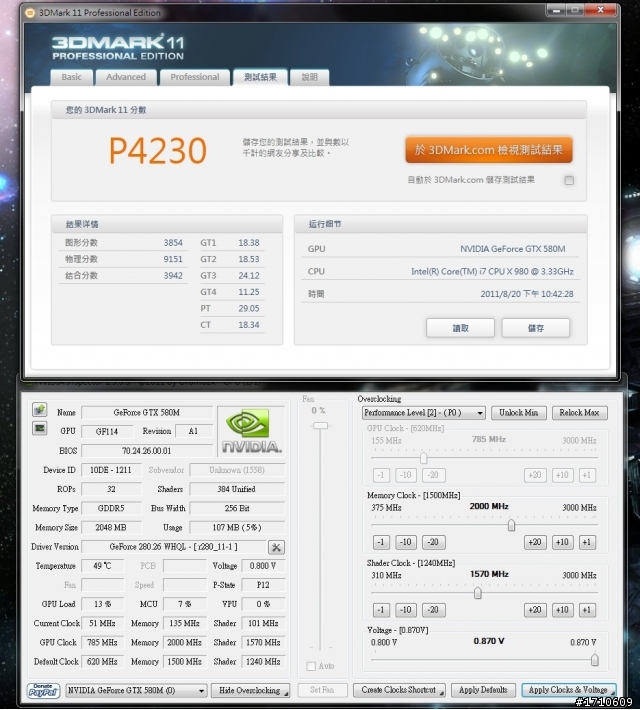The image size is (640, 710).
Task: Click Relock Max button
Action: coord(579,413)
